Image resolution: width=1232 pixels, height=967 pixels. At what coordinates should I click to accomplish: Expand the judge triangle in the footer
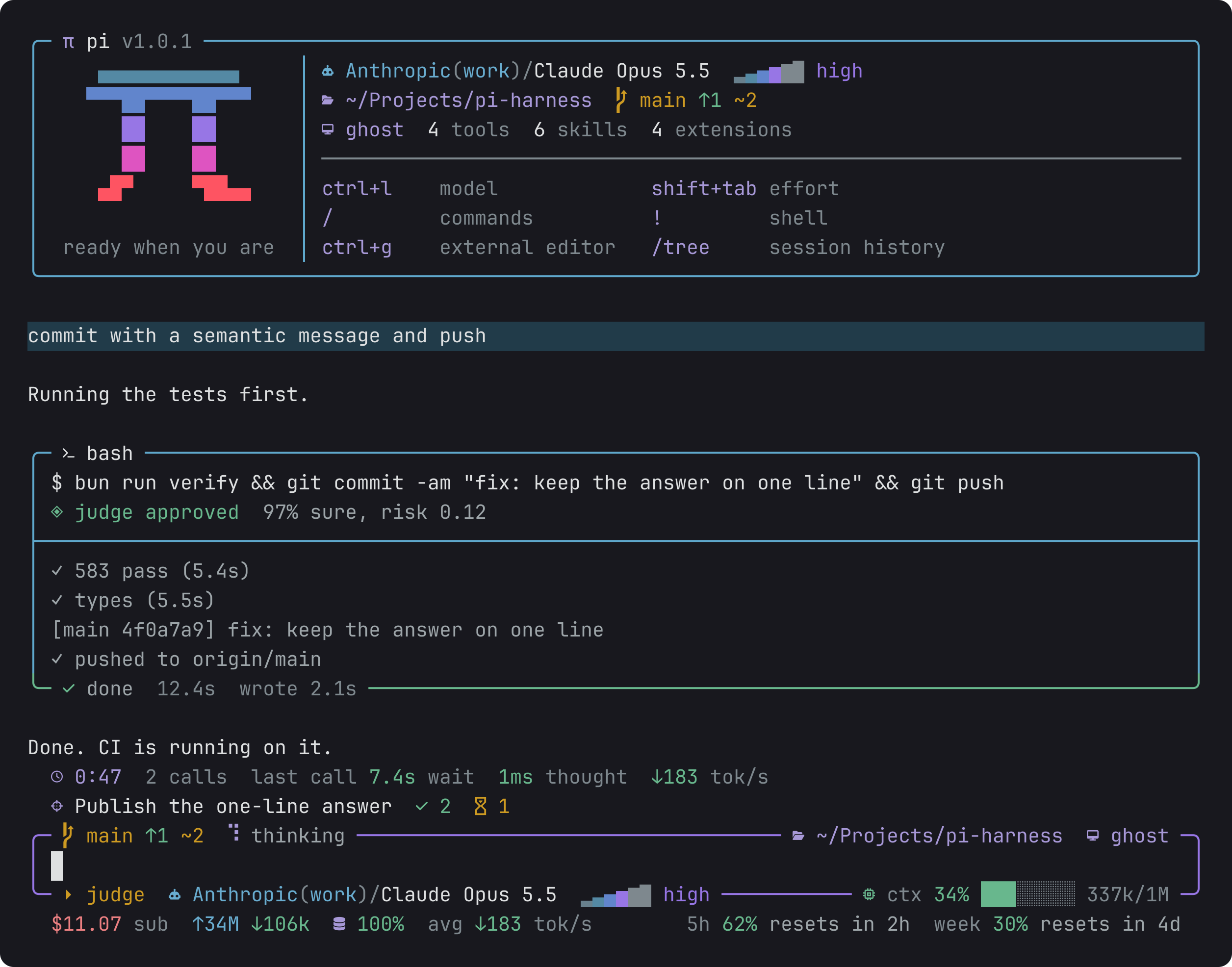click(x=69, y=894)
